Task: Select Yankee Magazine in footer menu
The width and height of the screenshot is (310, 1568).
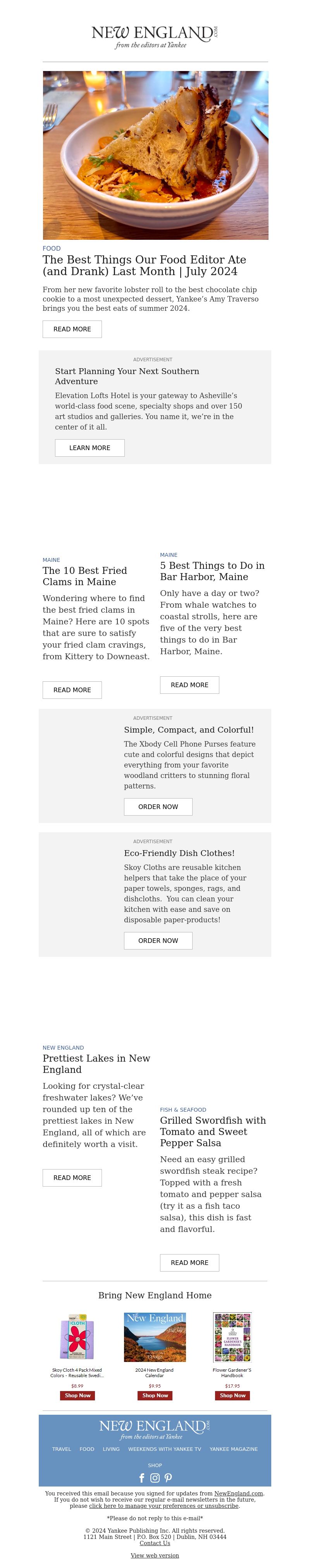Action: (233, 1449)
